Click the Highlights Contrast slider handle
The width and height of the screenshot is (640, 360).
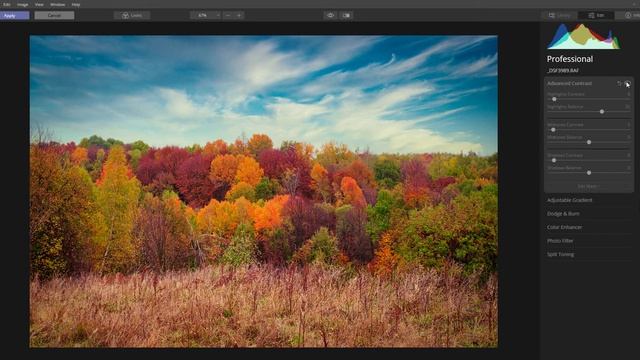[554, 99]
